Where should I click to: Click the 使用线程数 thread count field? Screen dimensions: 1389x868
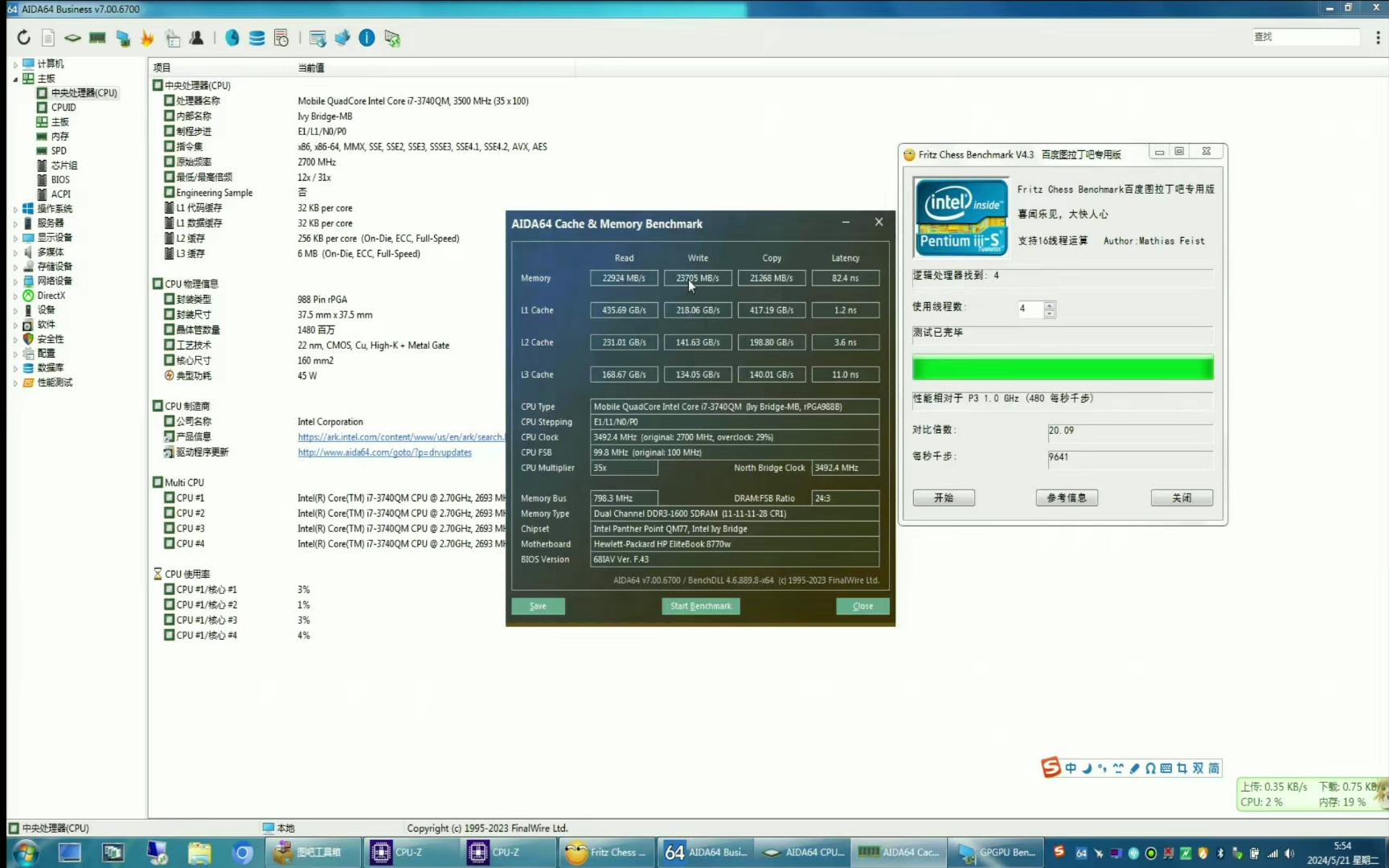pos(1030,309)
